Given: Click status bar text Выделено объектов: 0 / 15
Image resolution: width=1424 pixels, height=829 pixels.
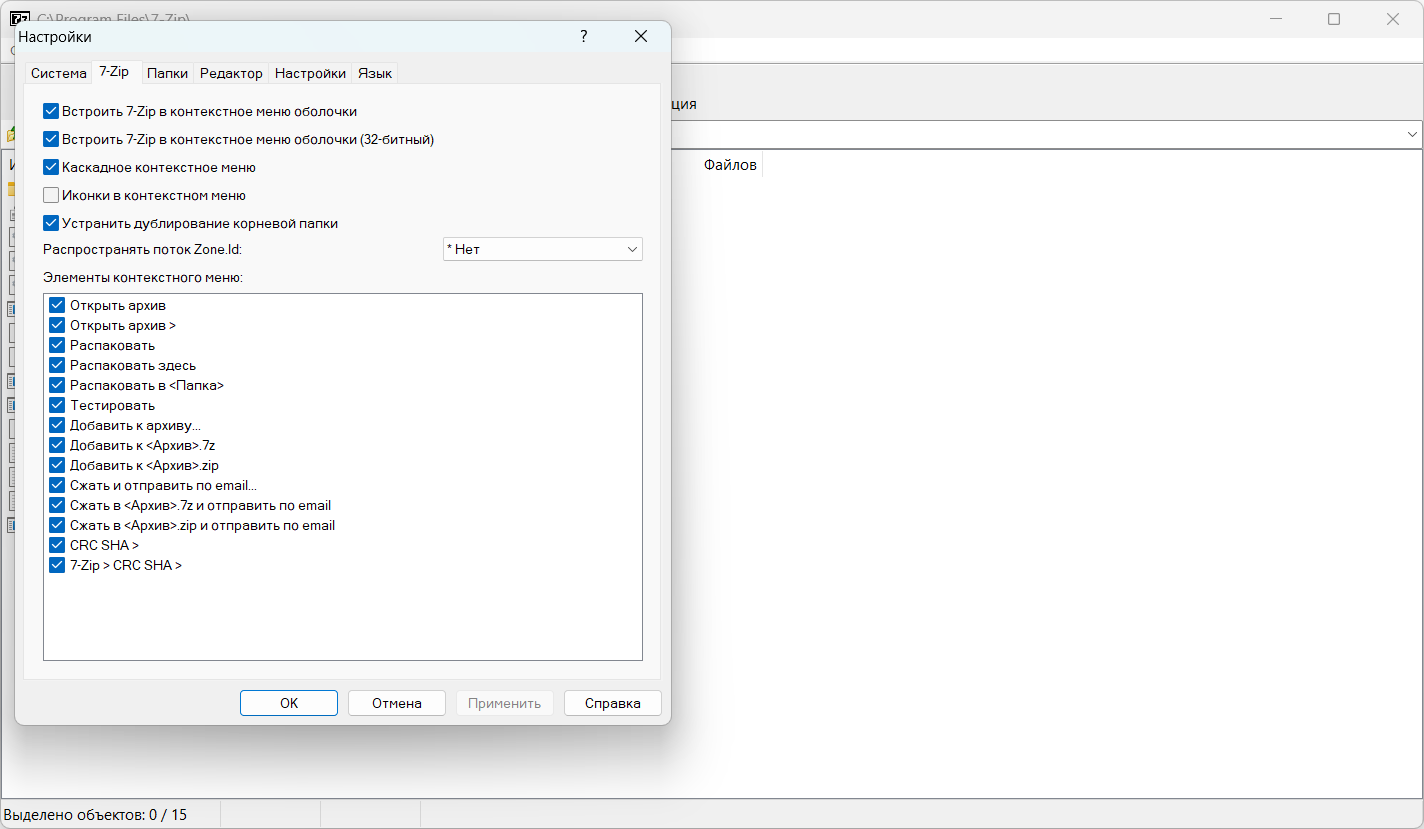Looking at the screenshot, I should point(95,814).
